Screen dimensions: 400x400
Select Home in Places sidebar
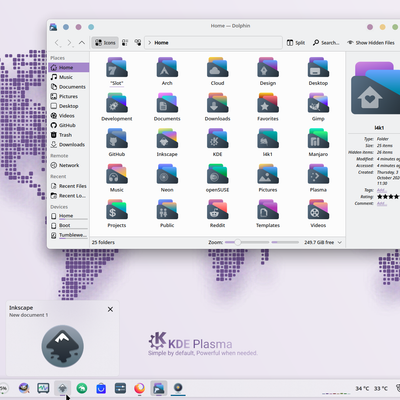69,67
